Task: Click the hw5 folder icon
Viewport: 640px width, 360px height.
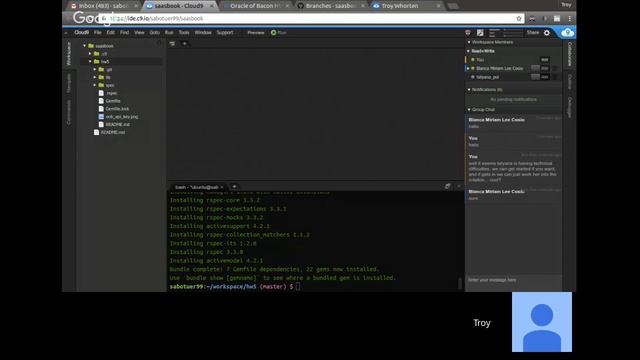Action: pos(96,61)
